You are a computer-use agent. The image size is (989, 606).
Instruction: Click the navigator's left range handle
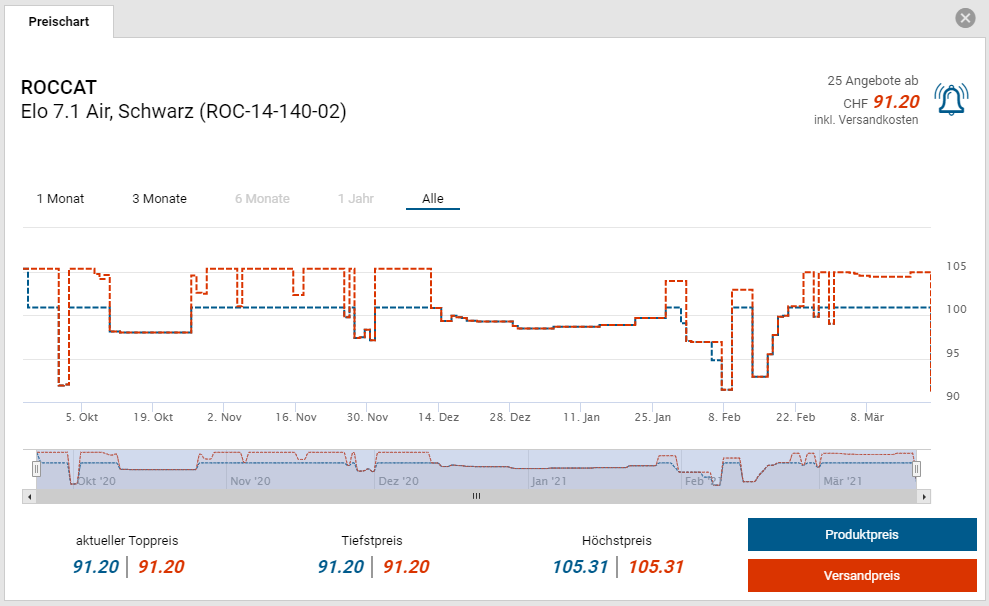tap(36, 468)
